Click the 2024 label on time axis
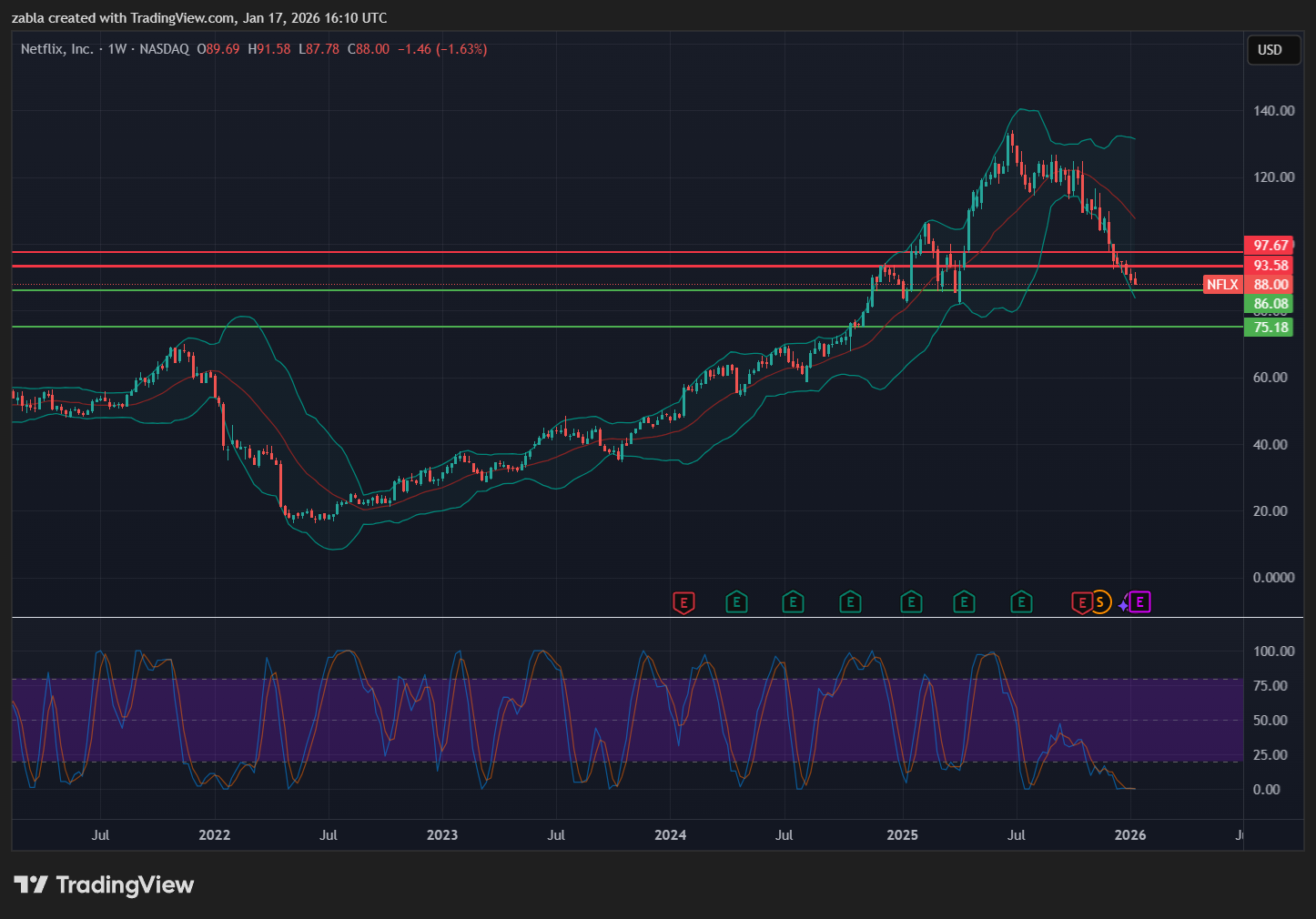1316x919 pixels. [671, 835]
